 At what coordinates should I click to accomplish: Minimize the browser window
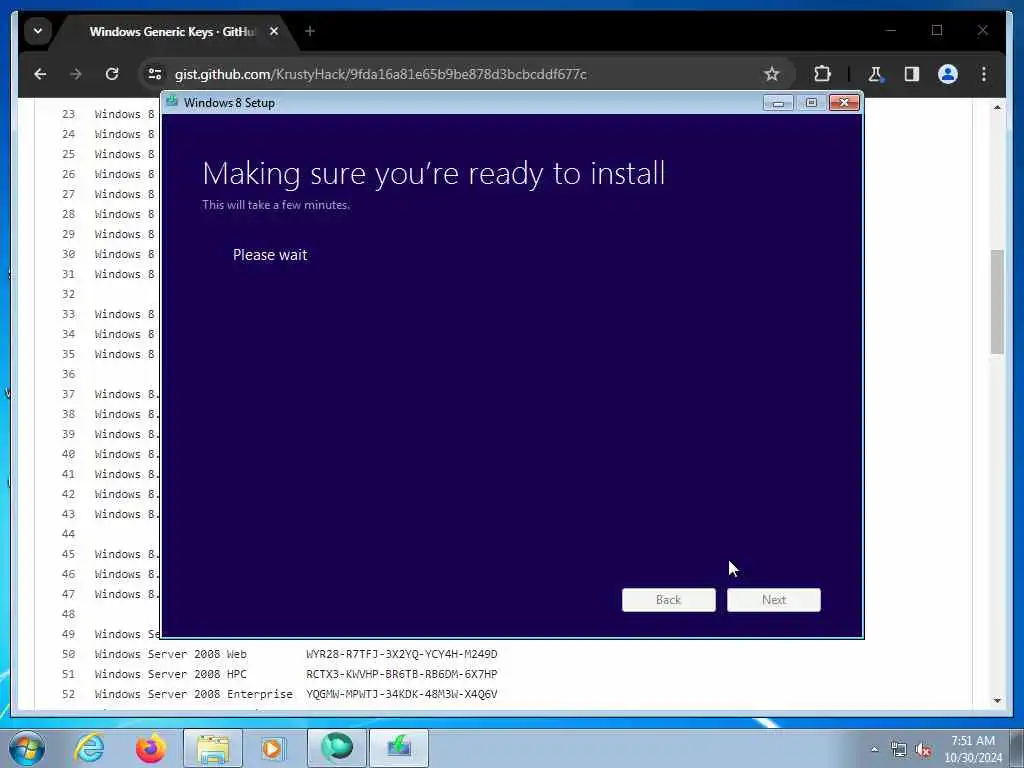pos(891,30)
